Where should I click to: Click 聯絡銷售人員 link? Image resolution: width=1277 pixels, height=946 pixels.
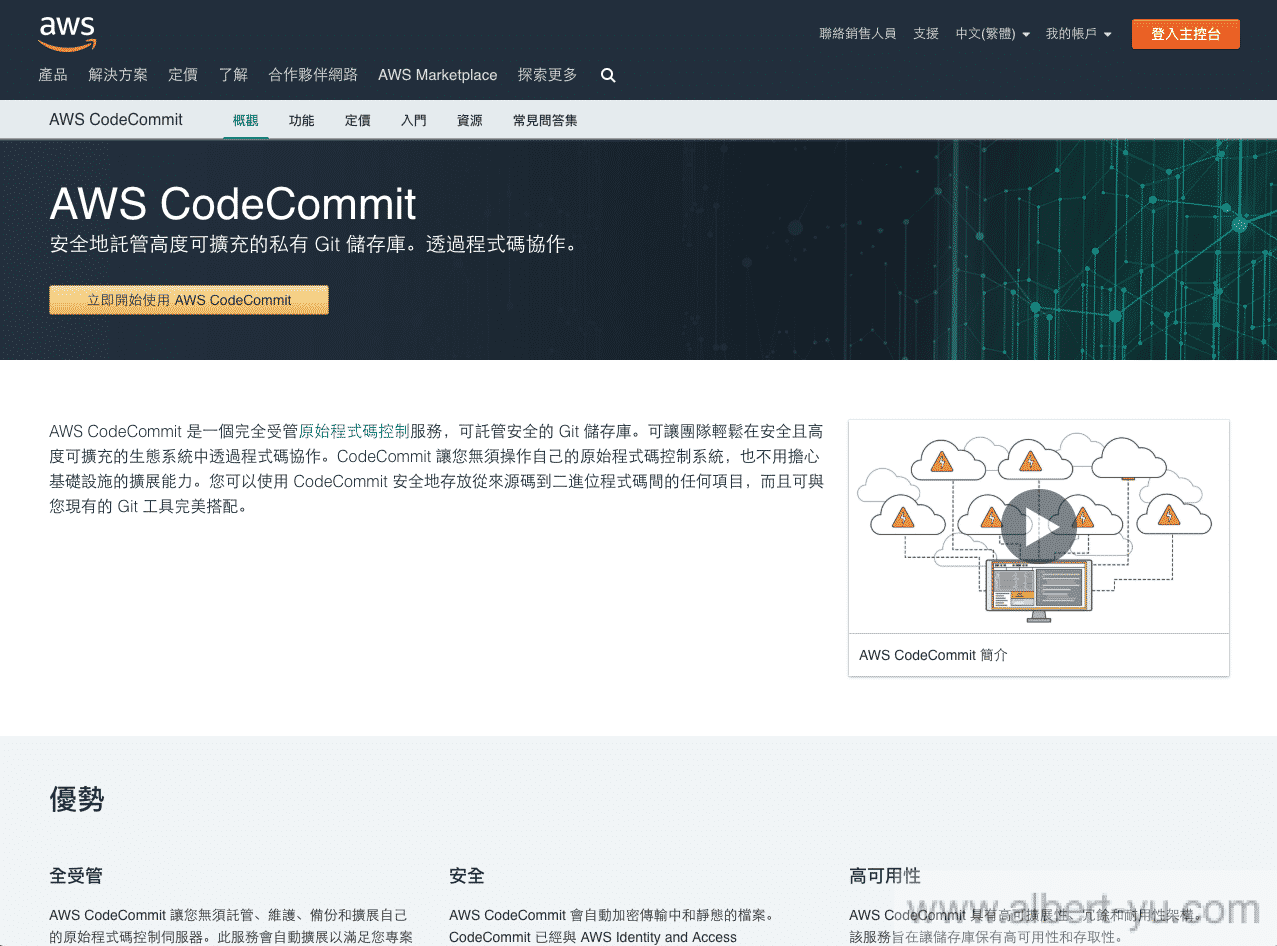pos(858,34)
